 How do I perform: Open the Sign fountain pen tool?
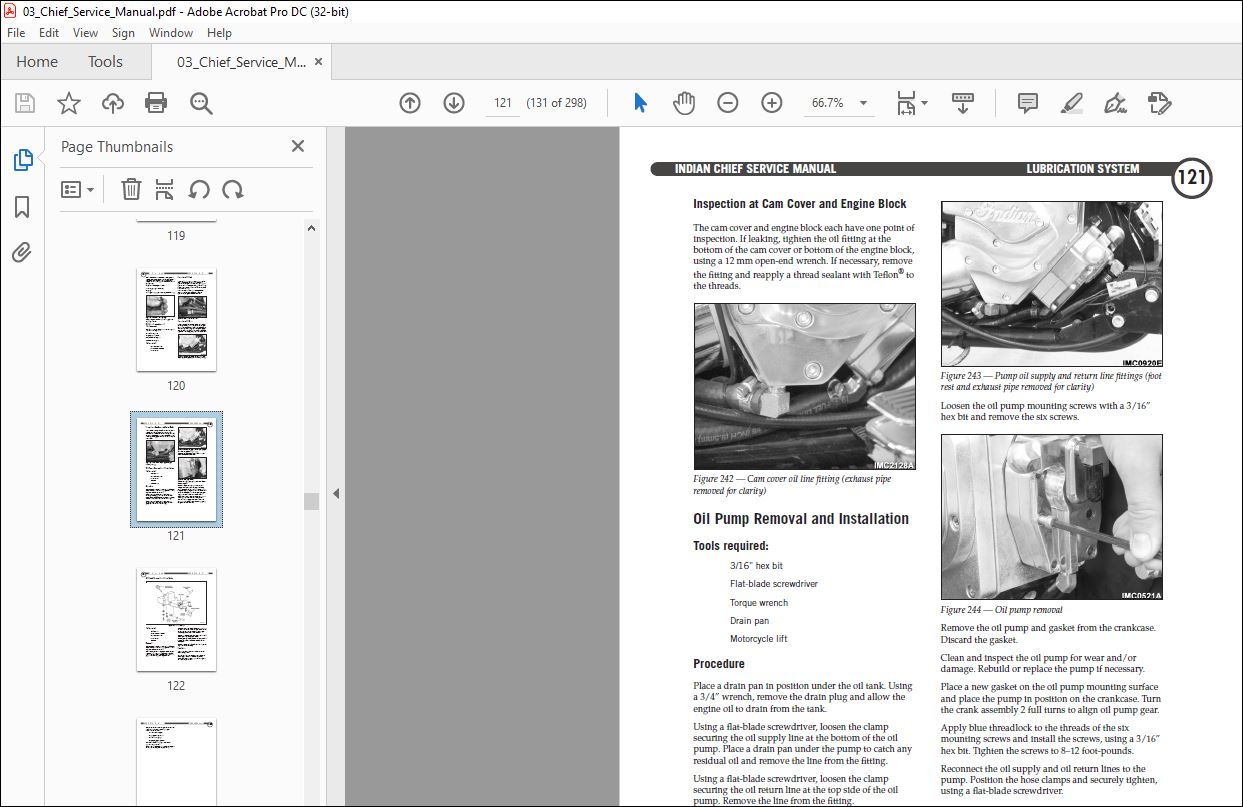1115,103
